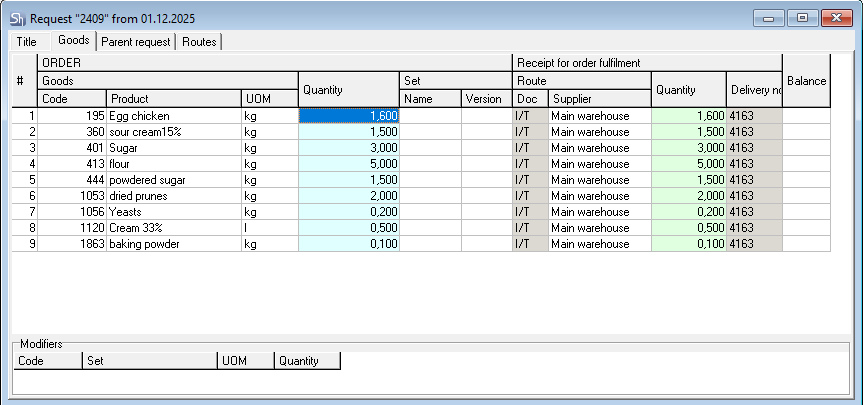The width and height of the screenshot is (863, 405).
Task: Activate the Goods tab
Action: pos(73,40)
